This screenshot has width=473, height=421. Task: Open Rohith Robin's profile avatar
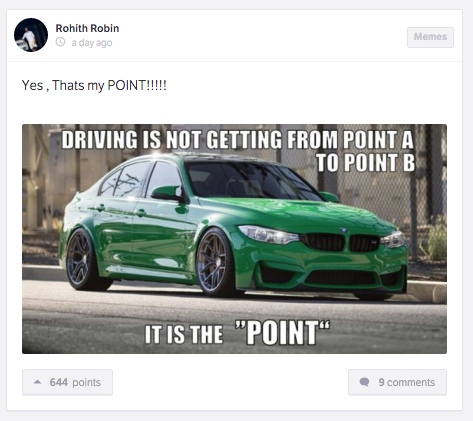click(31, 35)
